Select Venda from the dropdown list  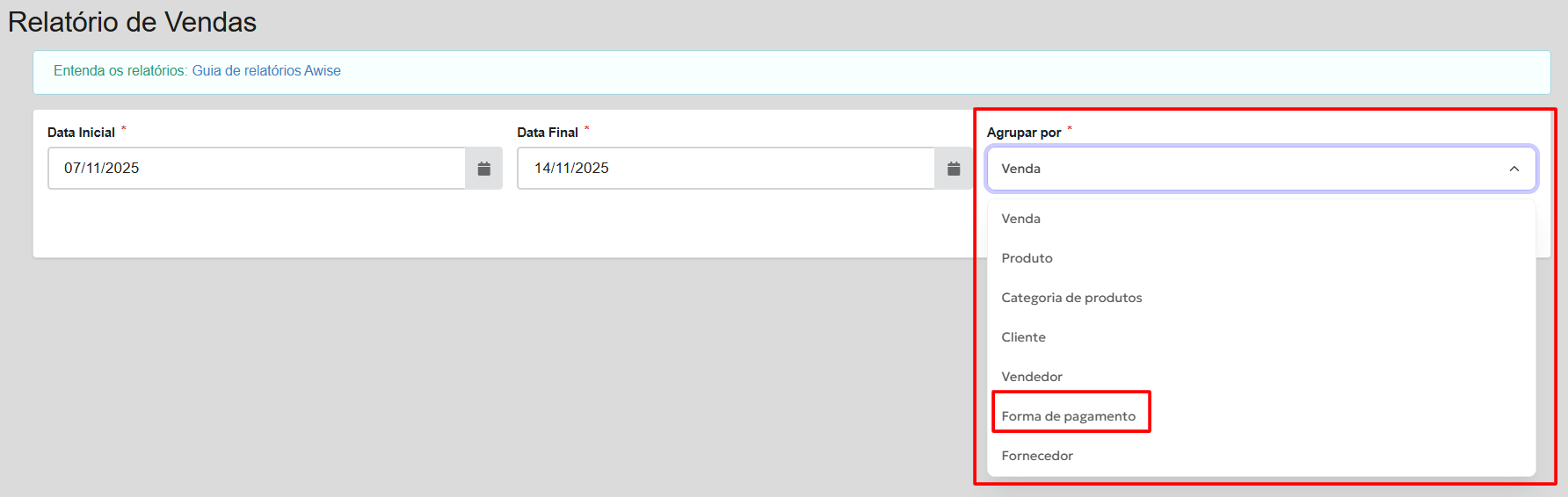(1020, 219)
